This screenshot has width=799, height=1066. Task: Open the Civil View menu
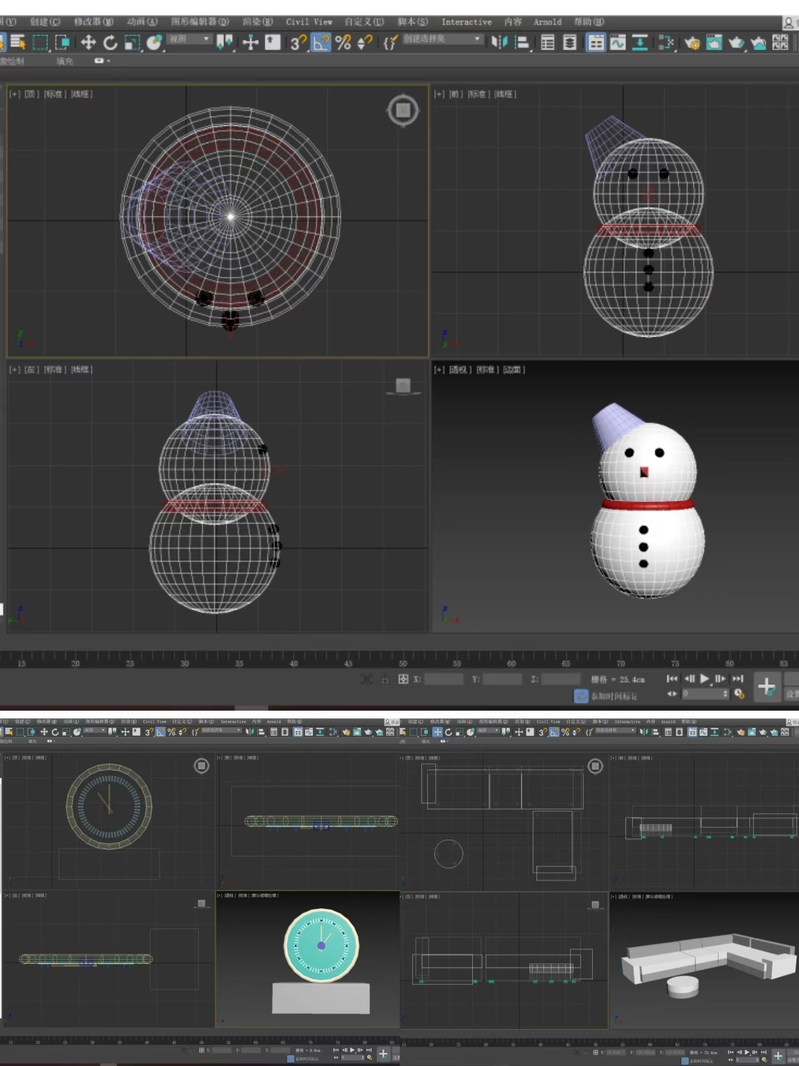(309, 21)
